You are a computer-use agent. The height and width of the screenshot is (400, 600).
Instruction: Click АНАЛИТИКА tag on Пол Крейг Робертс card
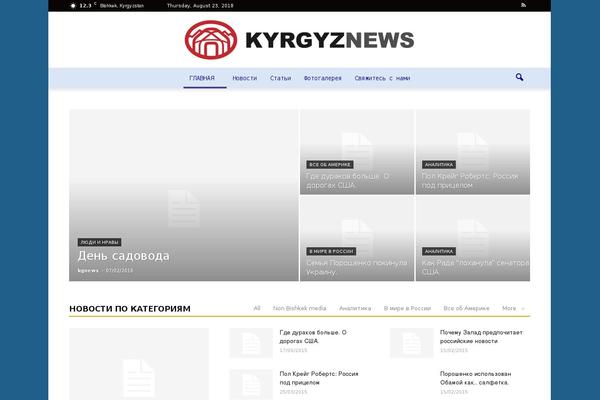point(439,165)
